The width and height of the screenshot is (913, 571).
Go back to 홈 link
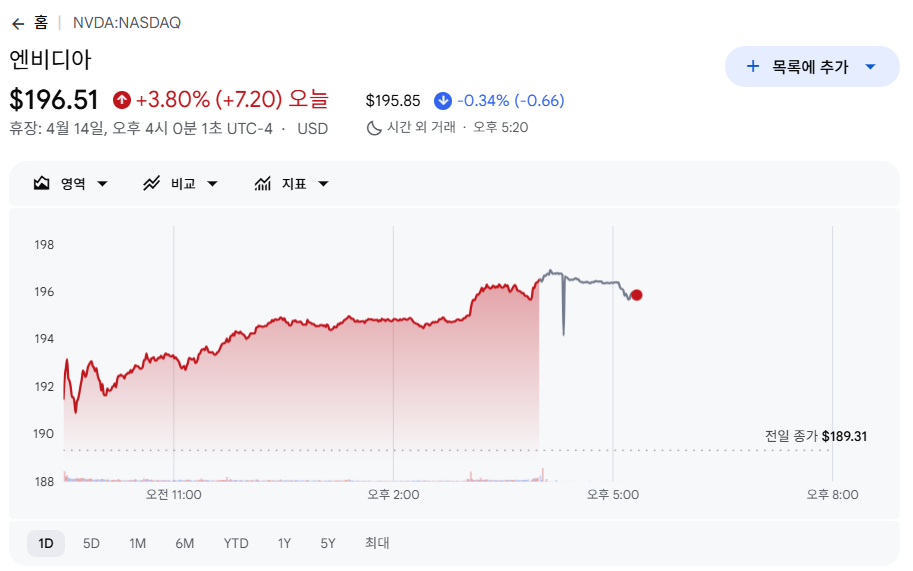[41, 23]
